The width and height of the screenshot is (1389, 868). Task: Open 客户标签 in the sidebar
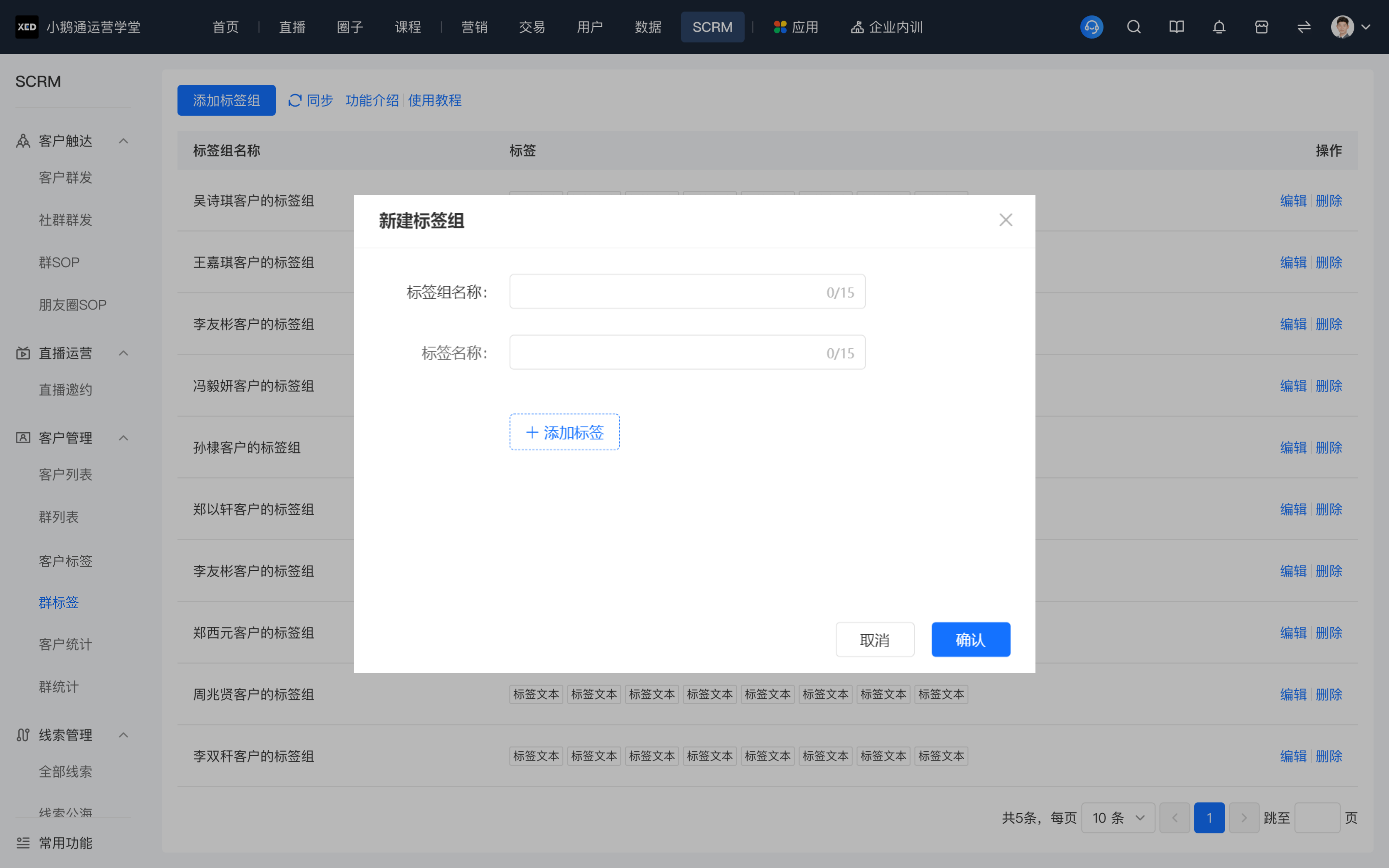tap(65, 561)
